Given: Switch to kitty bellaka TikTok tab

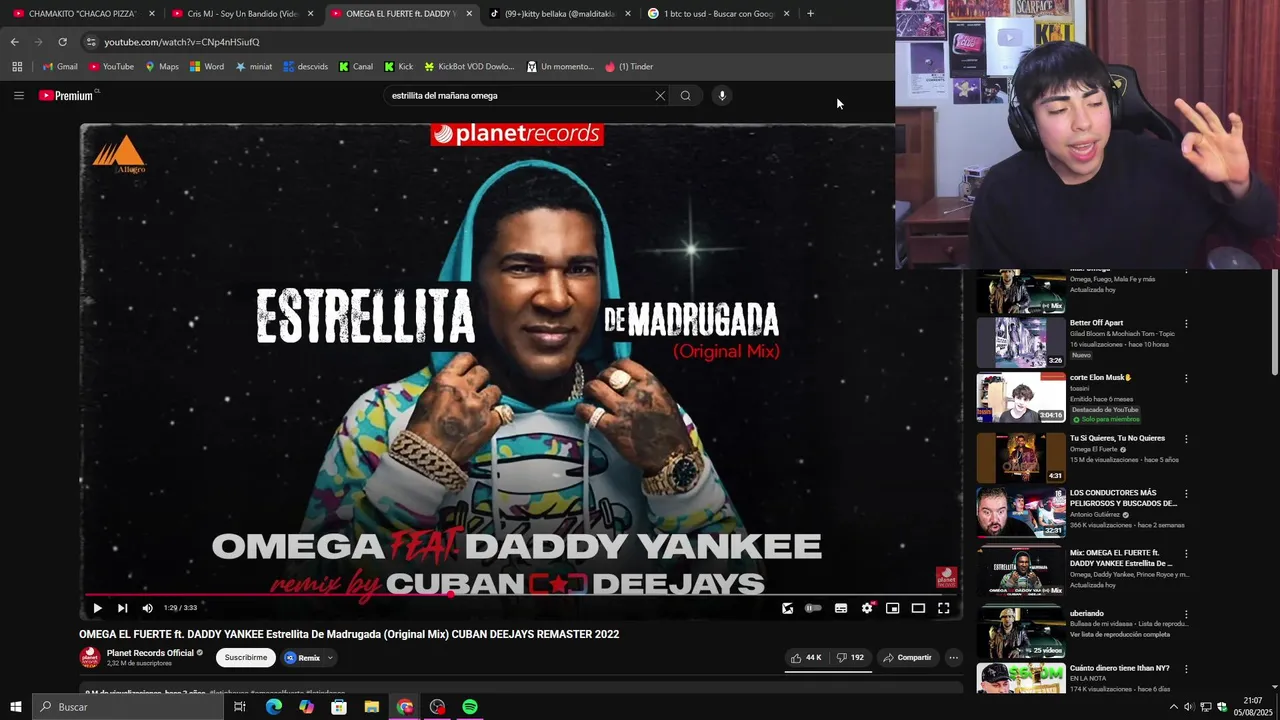Looking at the screenshot, I should tap(560, 14).
